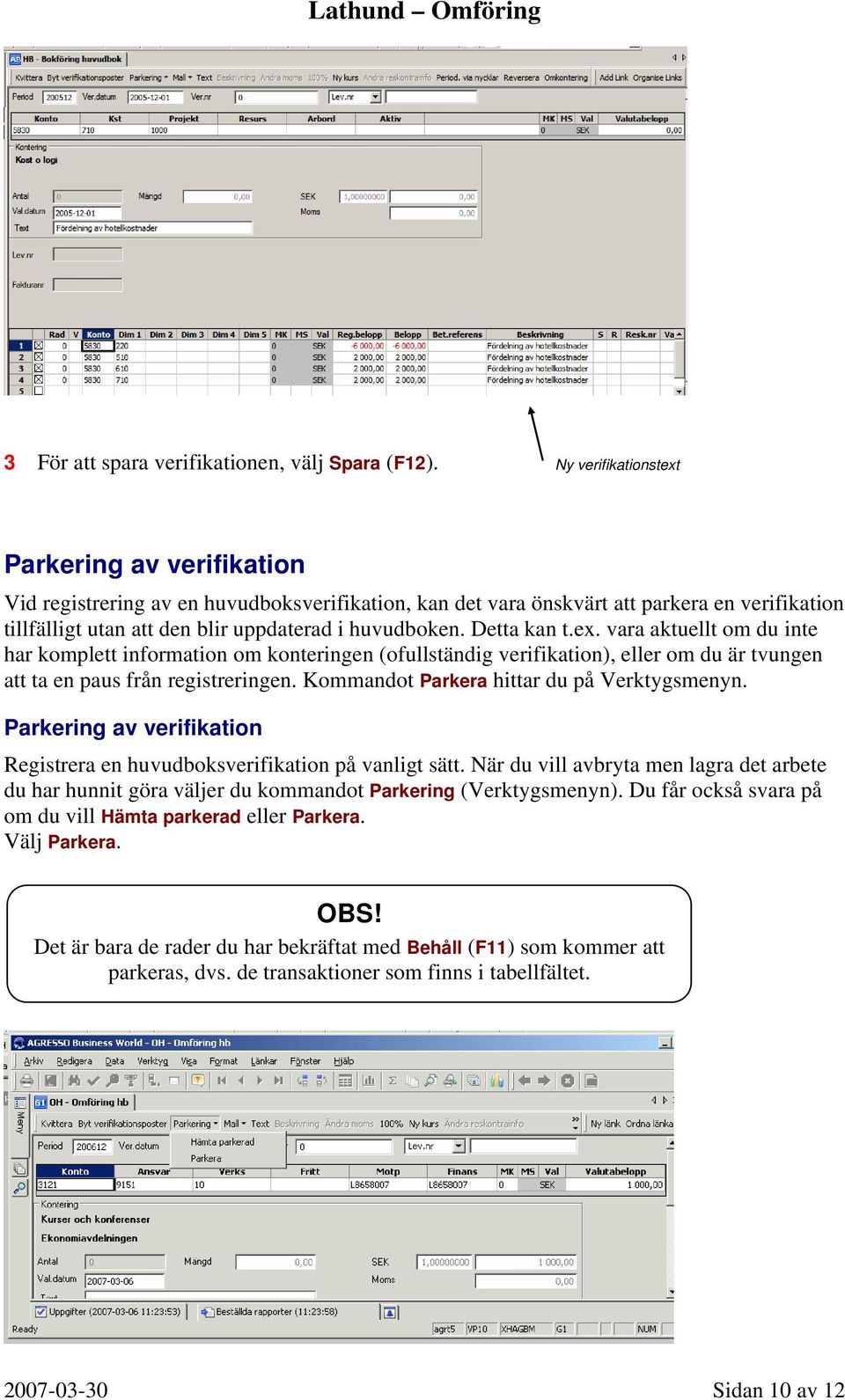Image resolution: width=845 pixels, height=1400 pixels.
Task: Click the round stop icon in AGRESSO toolbar
Action: (x=568, y=1081)
